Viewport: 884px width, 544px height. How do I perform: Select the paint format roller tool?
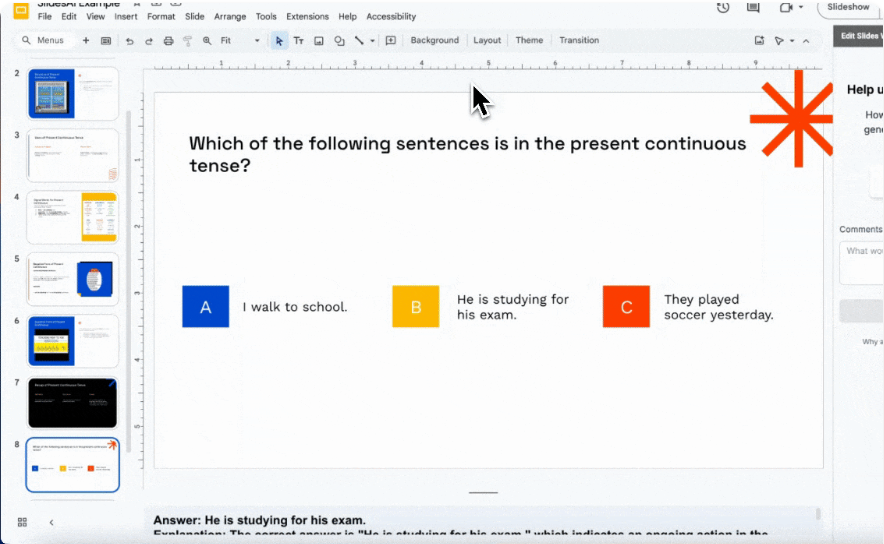pos(187,41)
